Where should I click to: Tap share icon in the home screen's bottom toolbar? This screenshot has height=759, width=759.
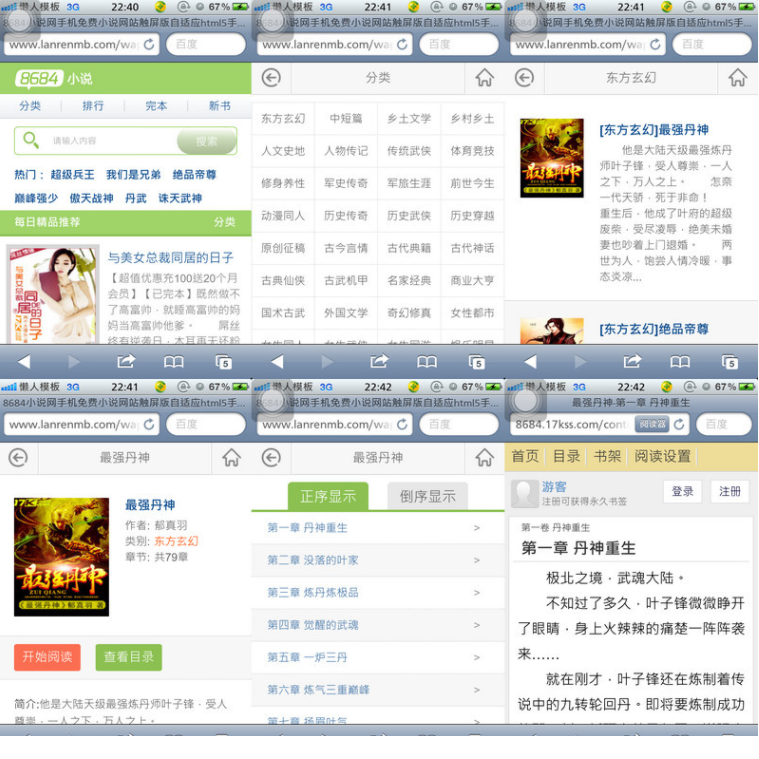point(126,361)
